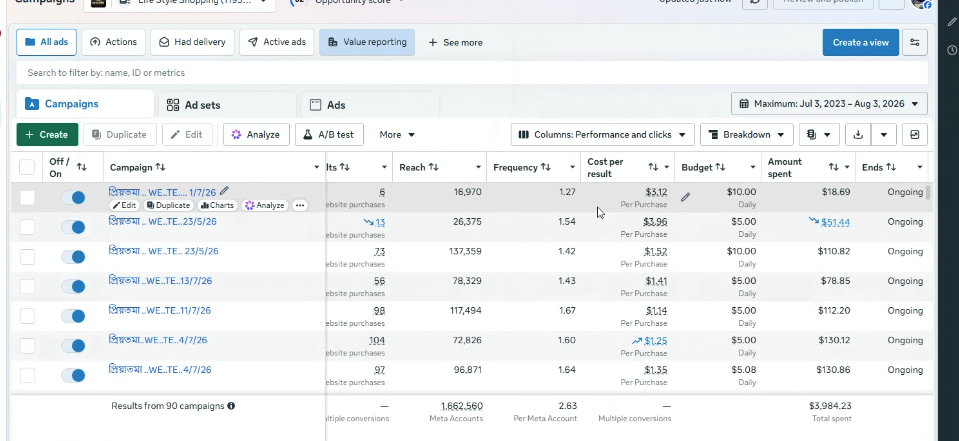The image size is (959, 441).
Task: Open Charts for campaign 1/7/26
Action: point(217,206)
